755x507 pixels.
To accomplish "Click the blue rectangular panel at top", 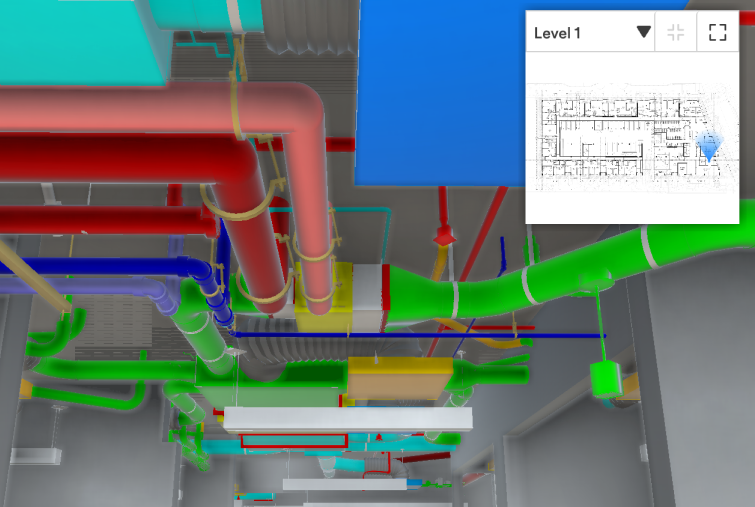I will [x=440, y=90].
